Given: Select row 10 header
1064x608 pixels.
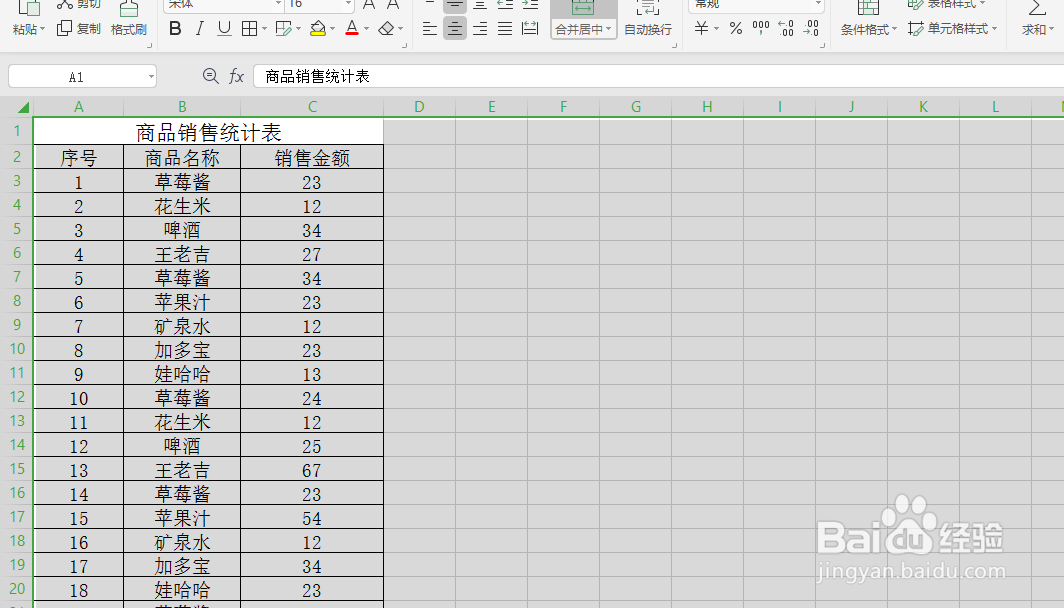Looking at the screenshot, I should [x=17, y=349].
